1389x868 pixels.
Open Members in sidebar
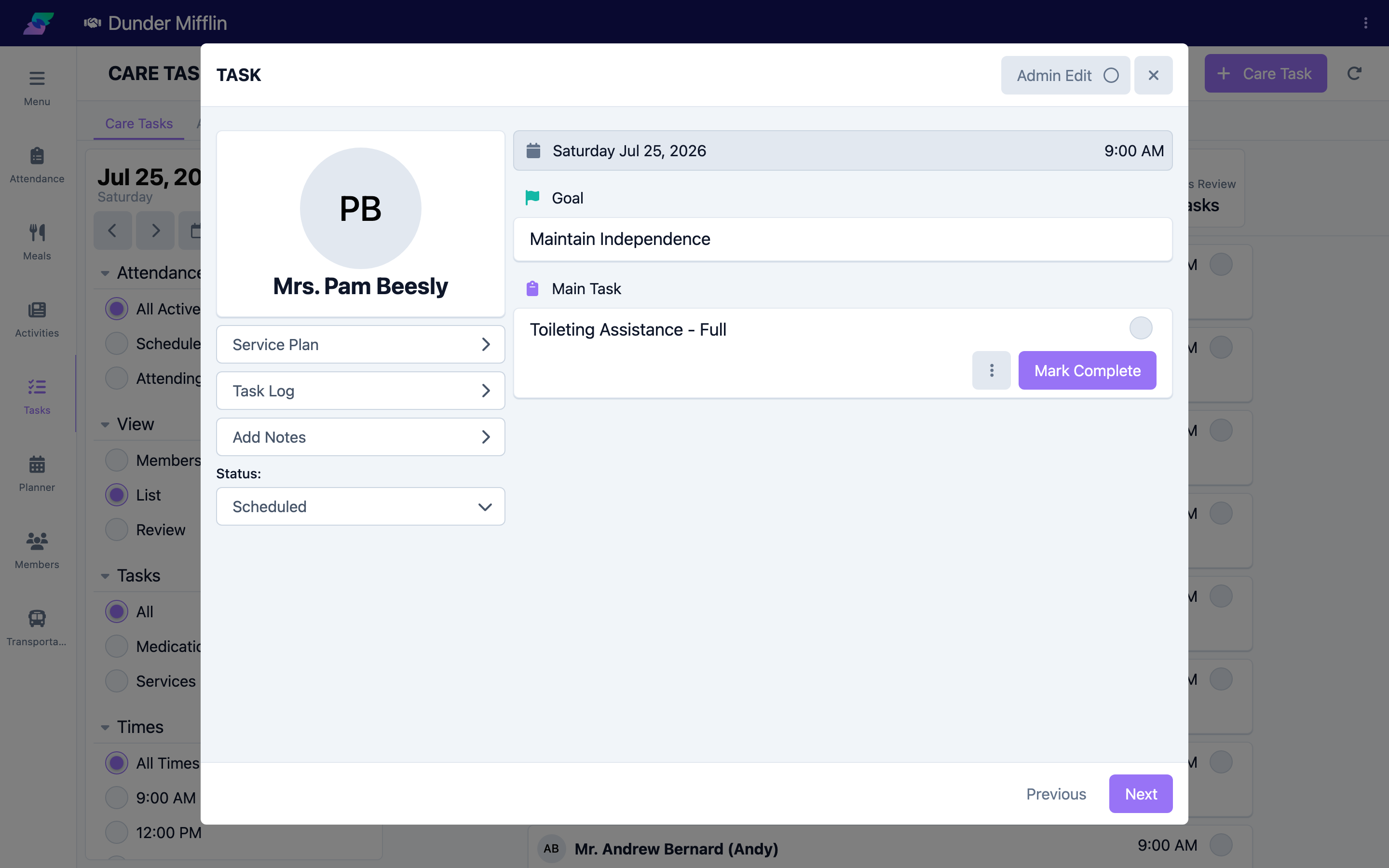click(37, 551)
